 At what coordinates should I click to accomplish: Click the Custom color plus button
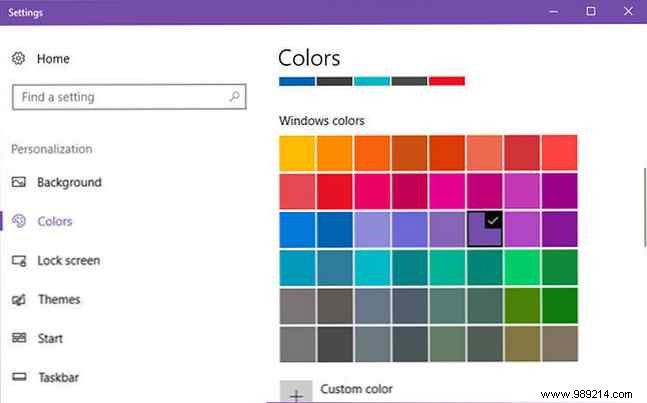(x=296, y=392)
